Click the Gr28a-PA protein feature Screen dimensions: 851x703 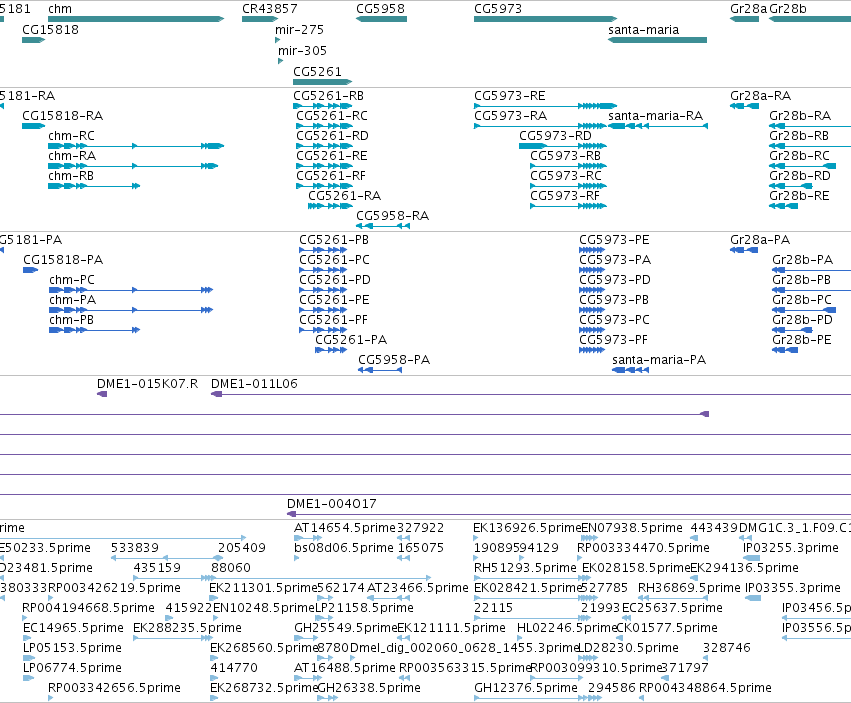pyautogui.click(x=744, y=250)
